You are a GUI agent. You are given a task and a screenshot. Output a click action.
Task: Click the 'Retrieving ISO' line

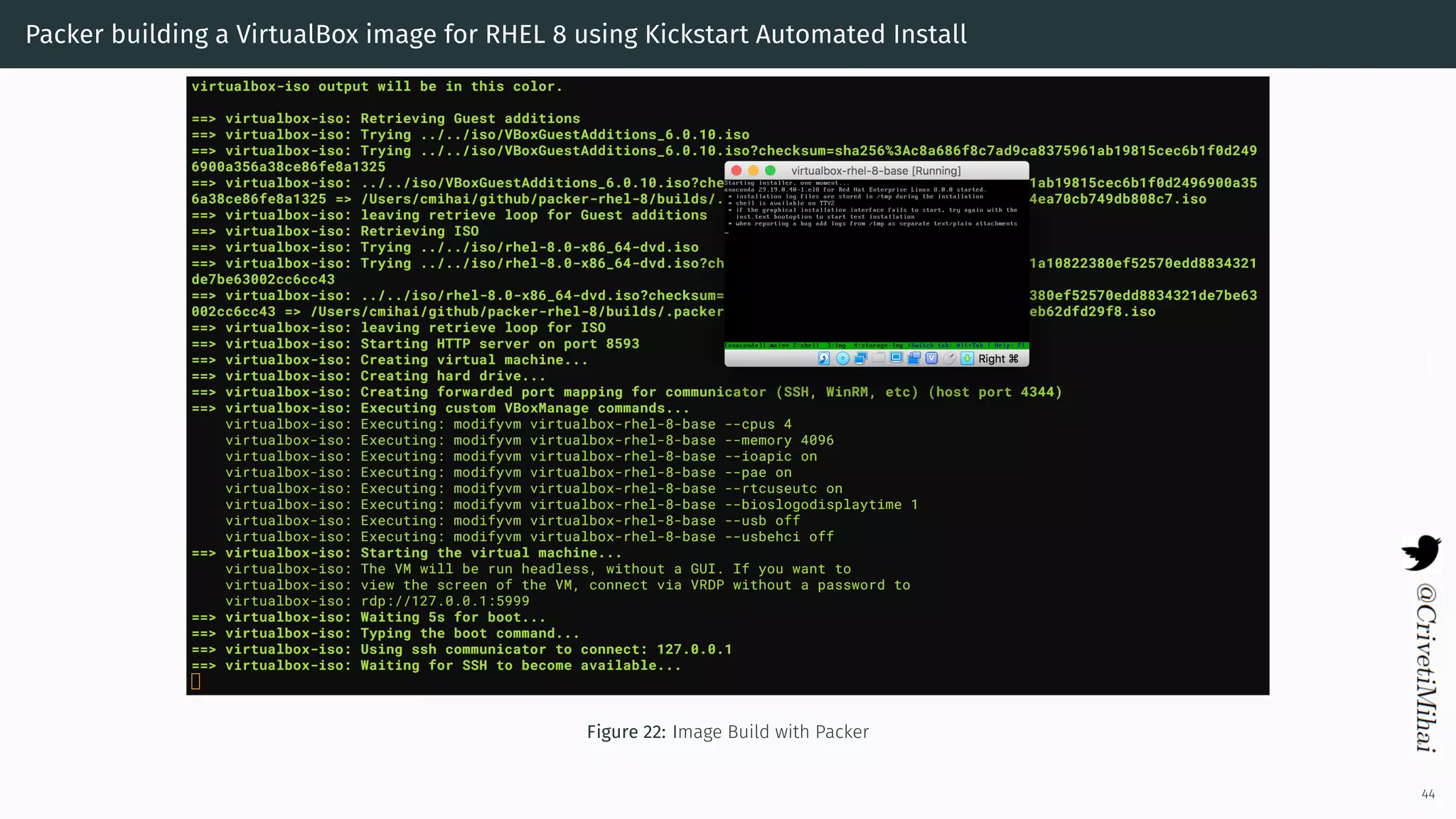(x=335, y=231)
